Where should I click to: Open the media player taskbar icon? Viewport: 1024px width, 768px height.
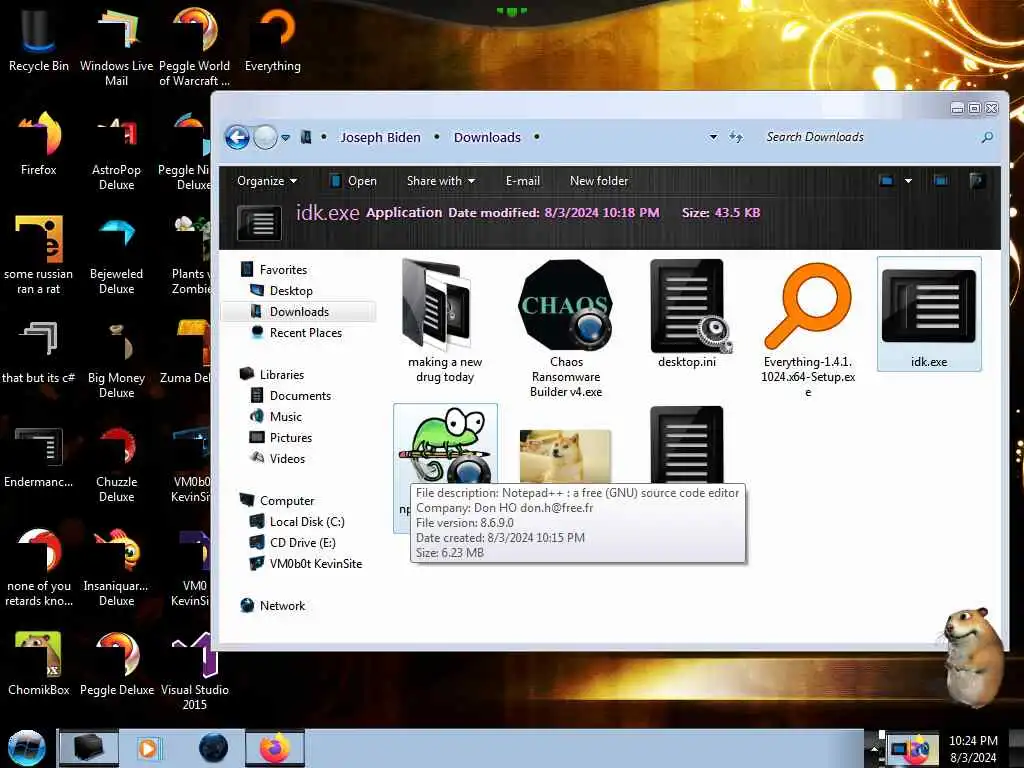148,748
